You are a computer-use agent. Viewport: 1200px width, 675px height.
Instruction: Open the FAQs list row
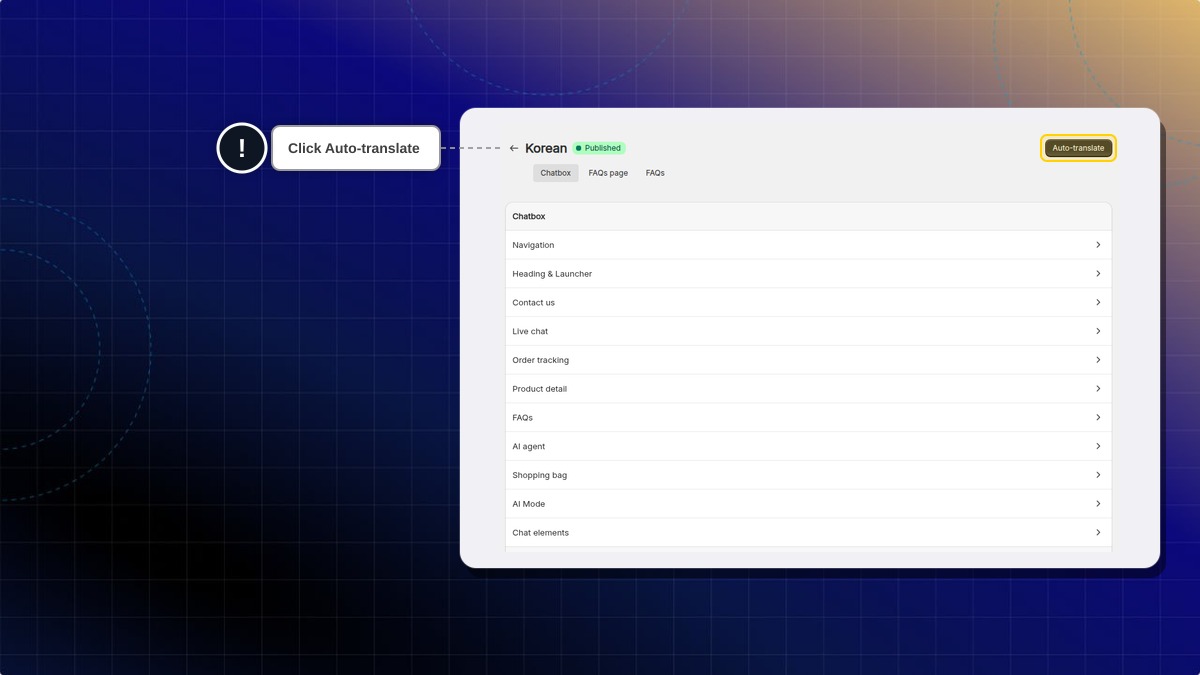coord(808,418)
